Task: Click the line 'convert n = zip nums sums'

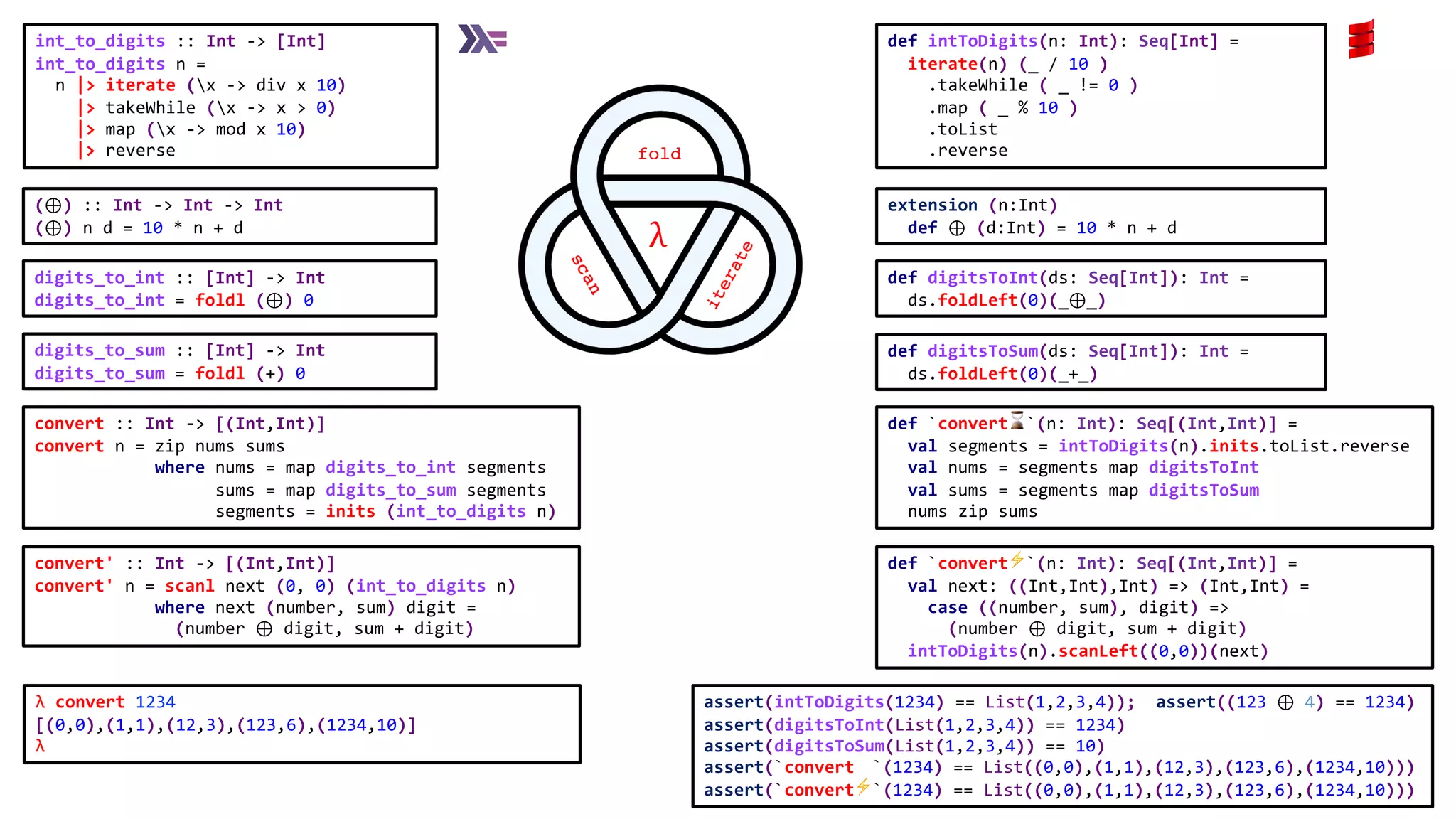Action: [160, 447]
